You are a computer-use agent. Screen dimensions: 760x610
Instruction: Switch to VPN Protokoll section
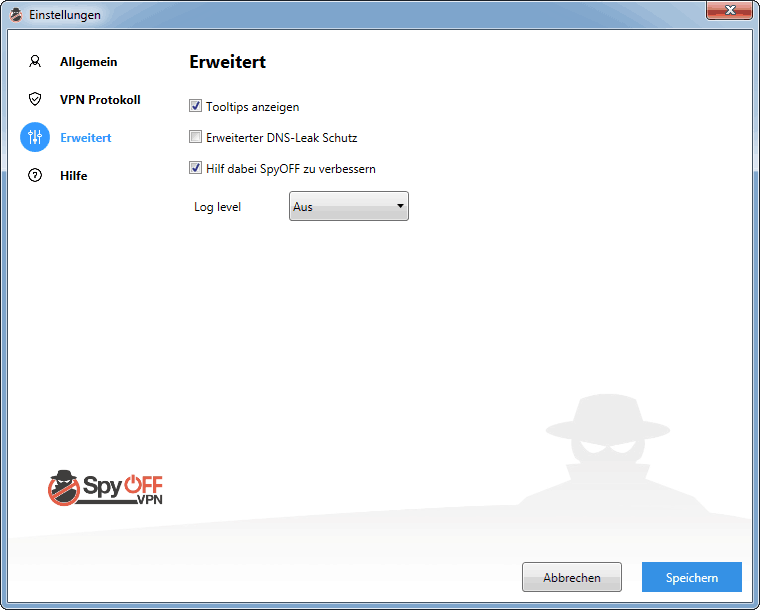100,100
